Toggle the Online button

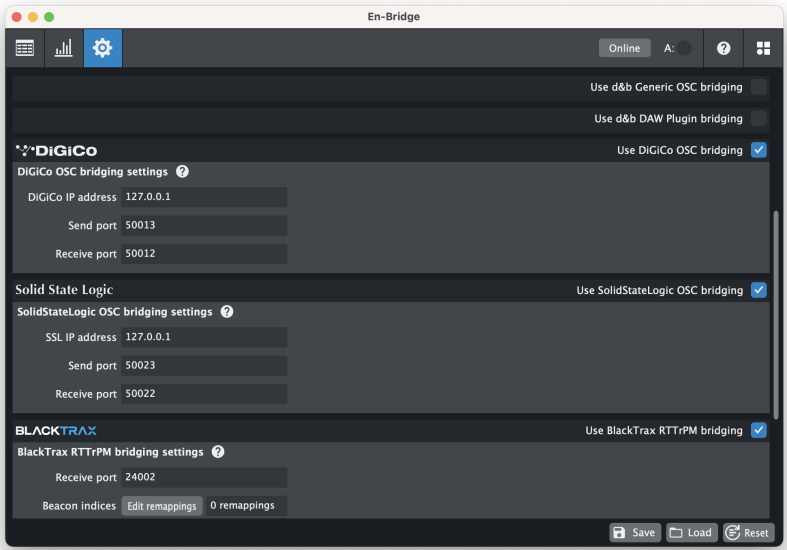(x=624, y=48)
